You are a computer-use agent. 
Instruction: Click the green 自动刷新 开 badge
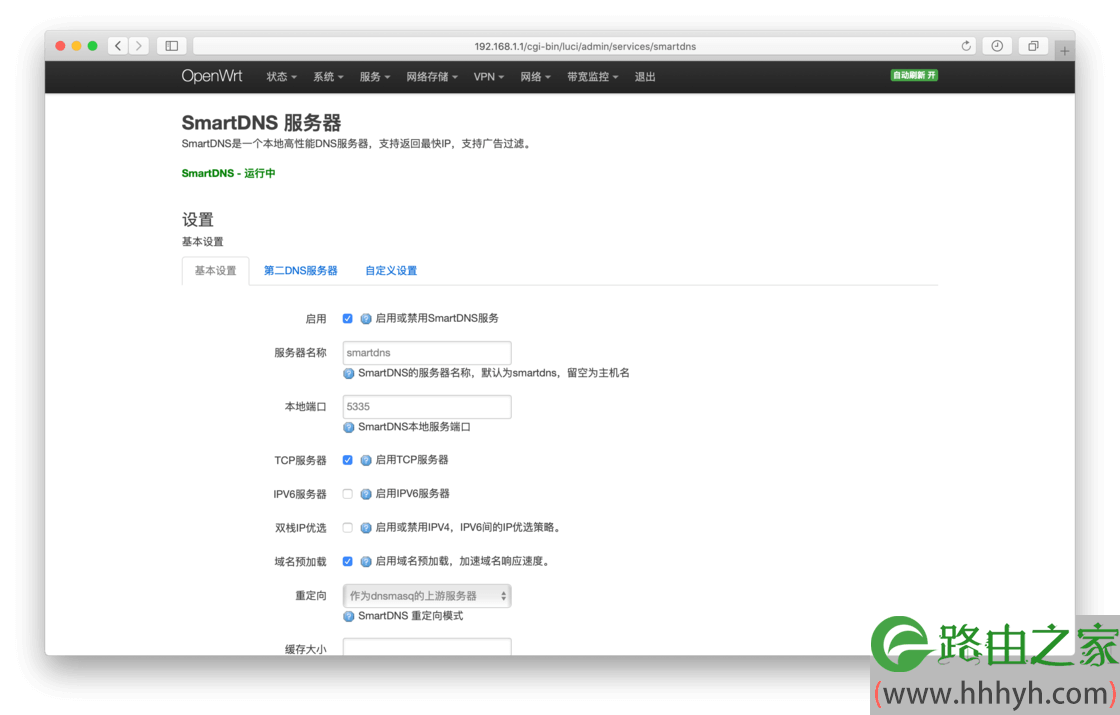(914, 75)
